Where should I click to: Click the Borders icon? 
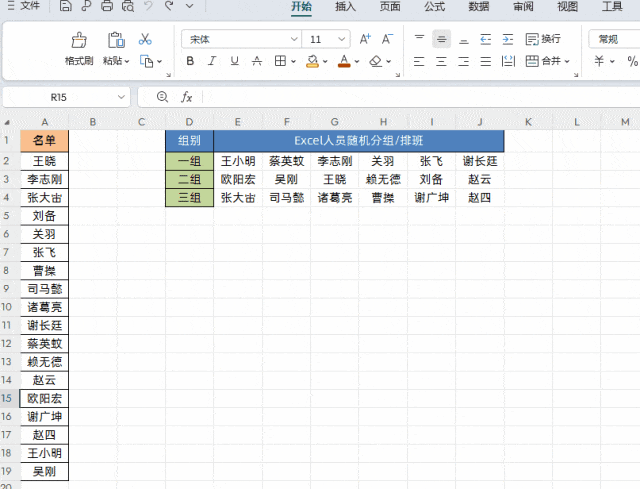[x=280, y=61]
